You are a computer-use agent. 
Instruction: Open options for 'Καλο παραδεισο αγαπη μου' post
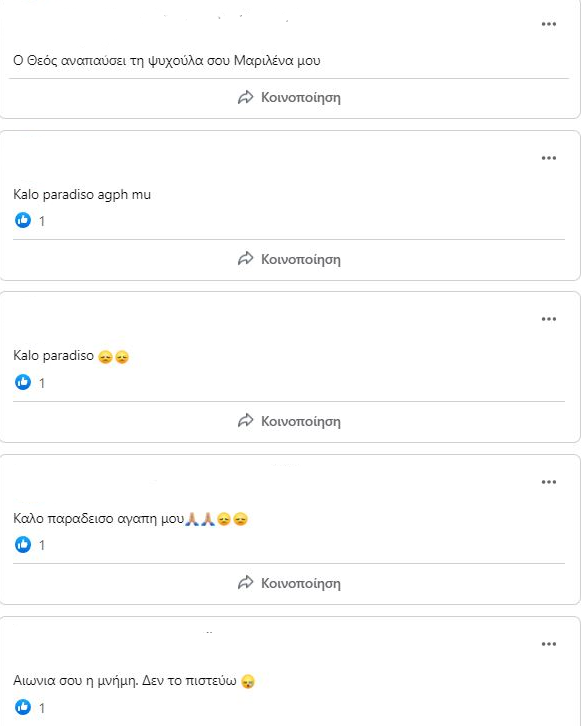point(549,482)
